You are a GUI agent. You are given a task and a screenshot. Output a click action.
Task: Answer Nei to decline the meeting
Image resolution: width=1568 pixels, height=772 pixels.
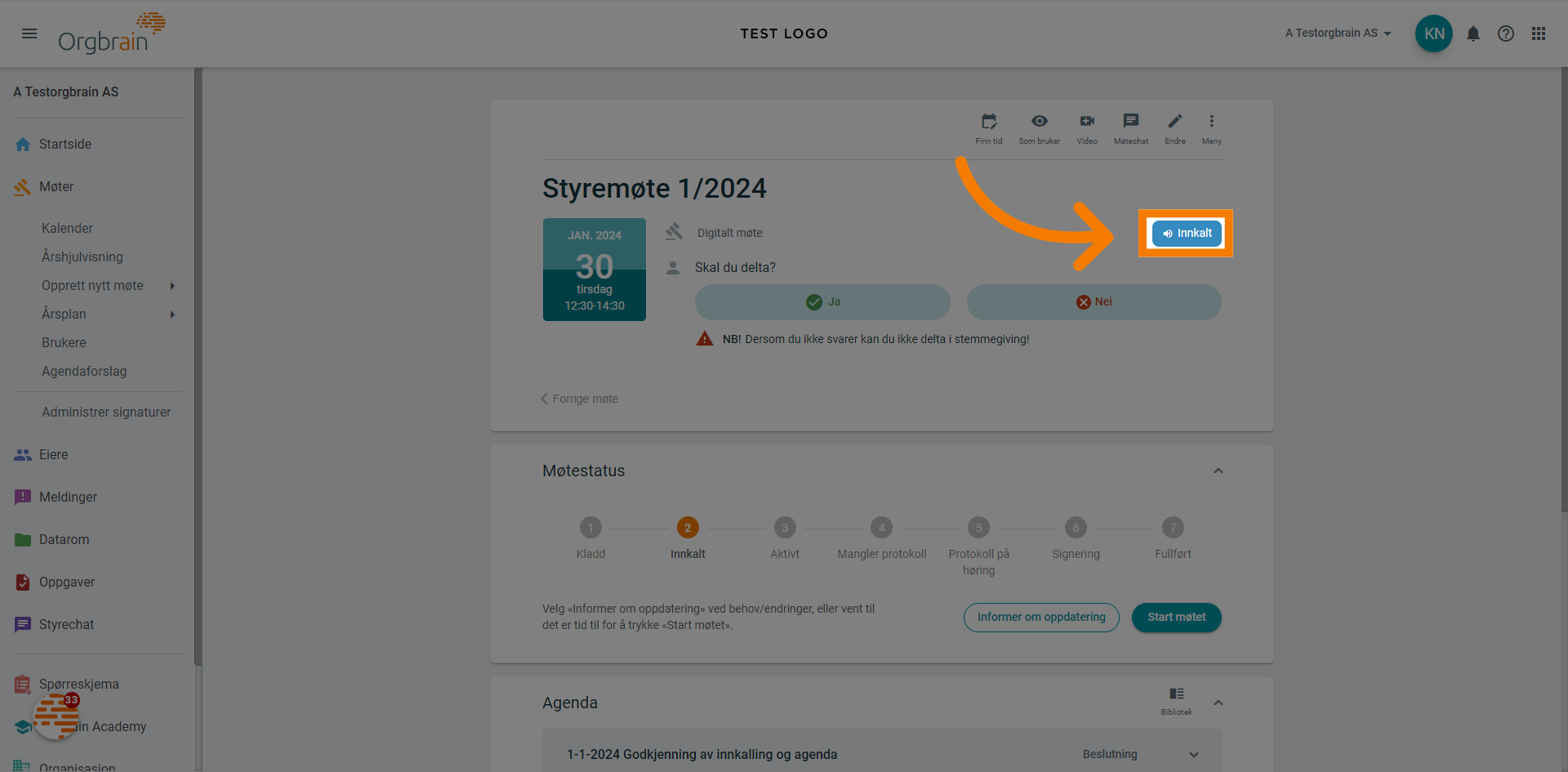(1094, 301)
